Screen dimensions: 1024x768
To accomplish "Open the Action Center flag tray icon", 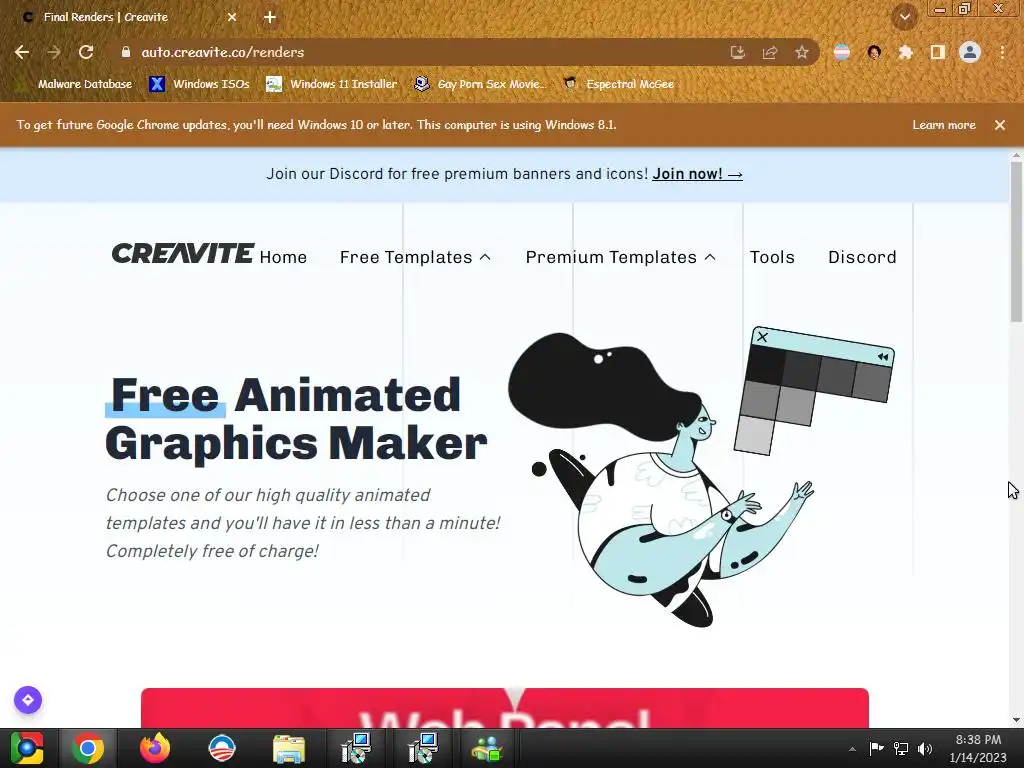I will coord(876,748).
